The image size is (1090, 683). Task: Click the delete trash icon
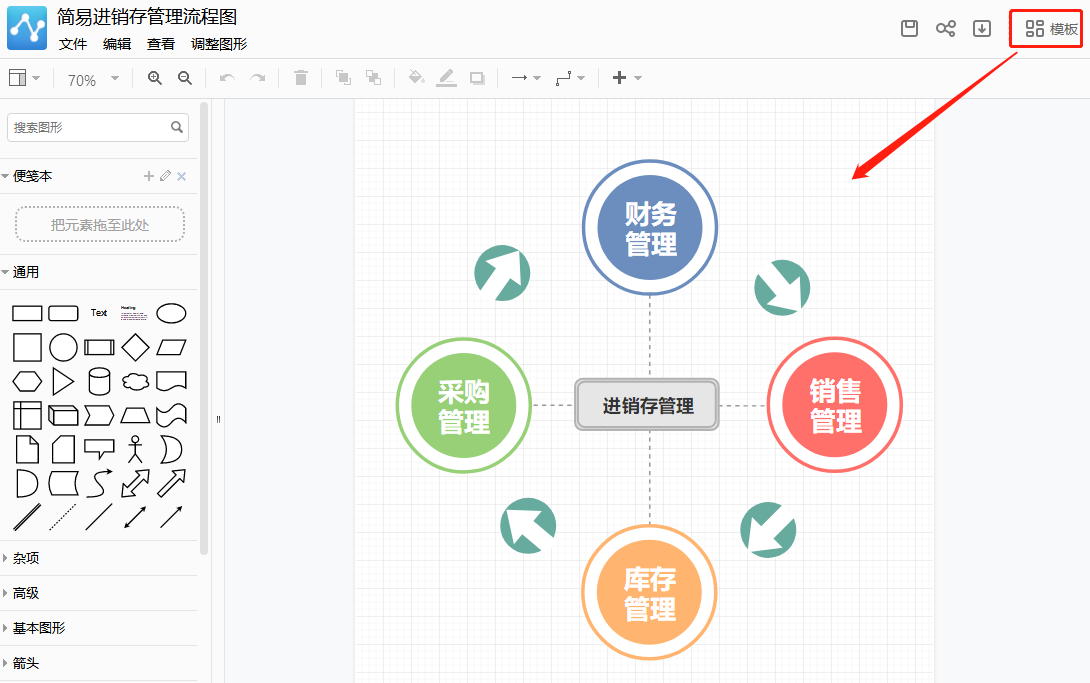(x=300, y=78)
